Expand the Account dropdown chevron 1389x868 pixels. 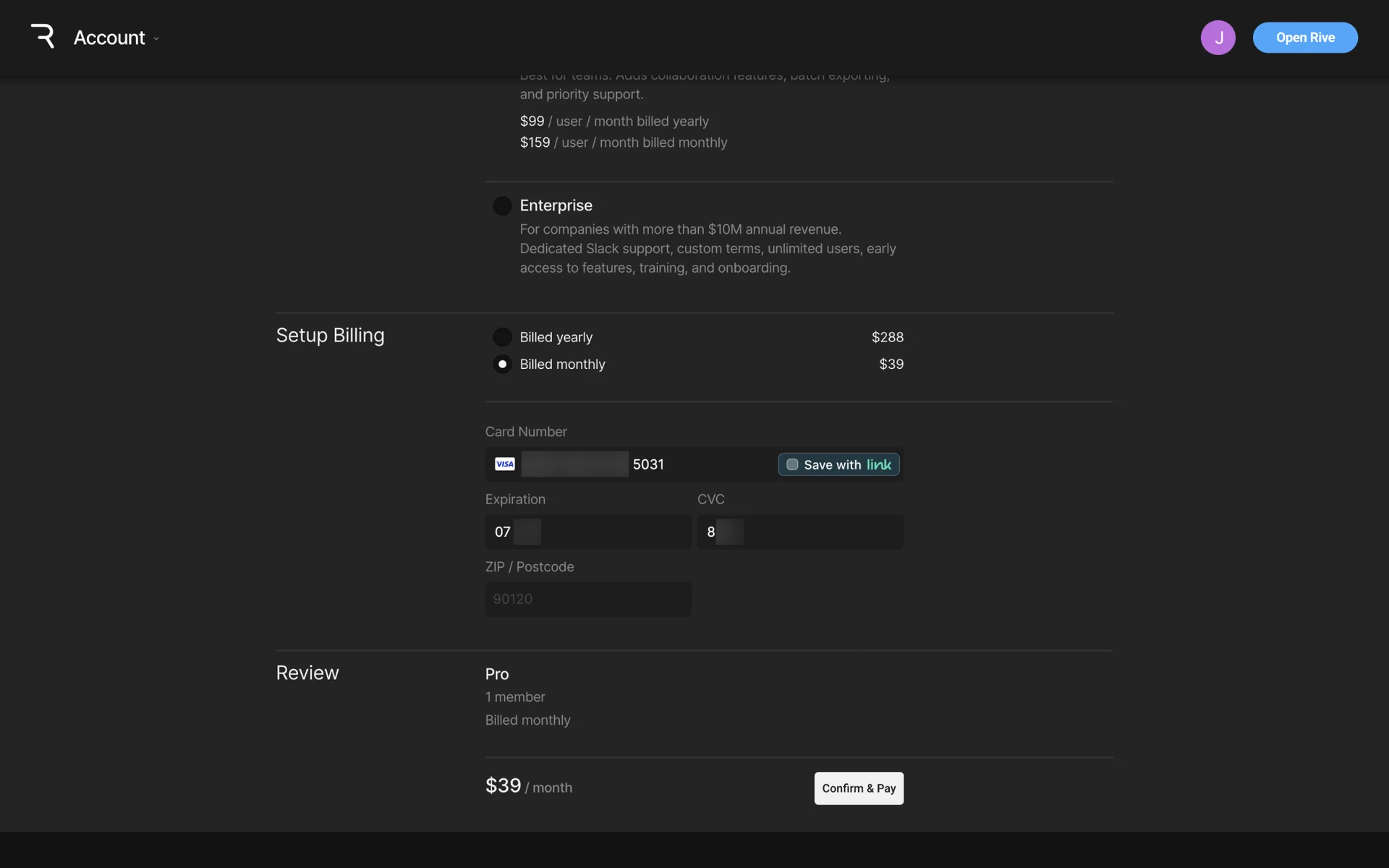pyautogui.click(x=156, y=39)
